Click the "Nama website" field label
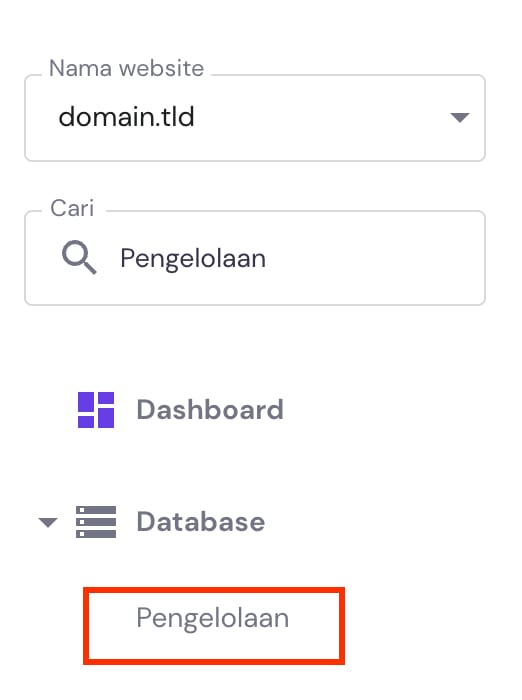The width and height of the screenshot is (522, 700). click(126, 69)
